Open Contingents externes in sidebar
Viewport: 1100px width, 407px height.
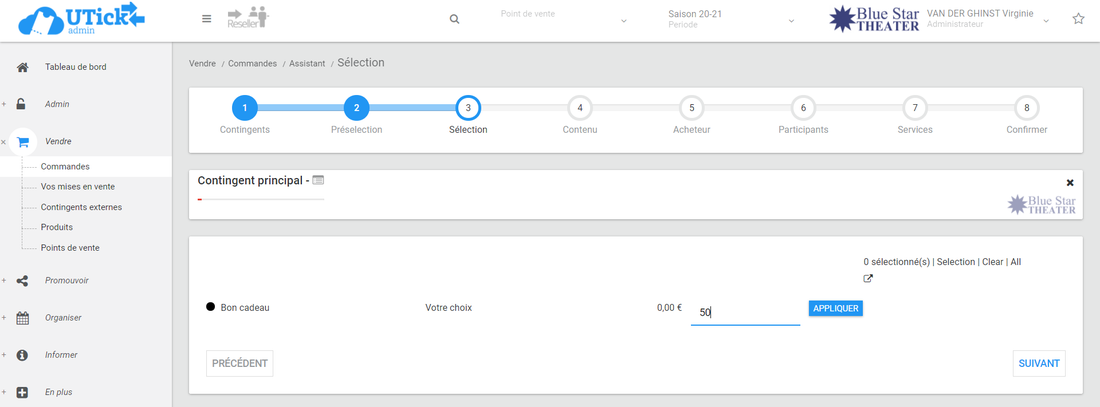81,207
